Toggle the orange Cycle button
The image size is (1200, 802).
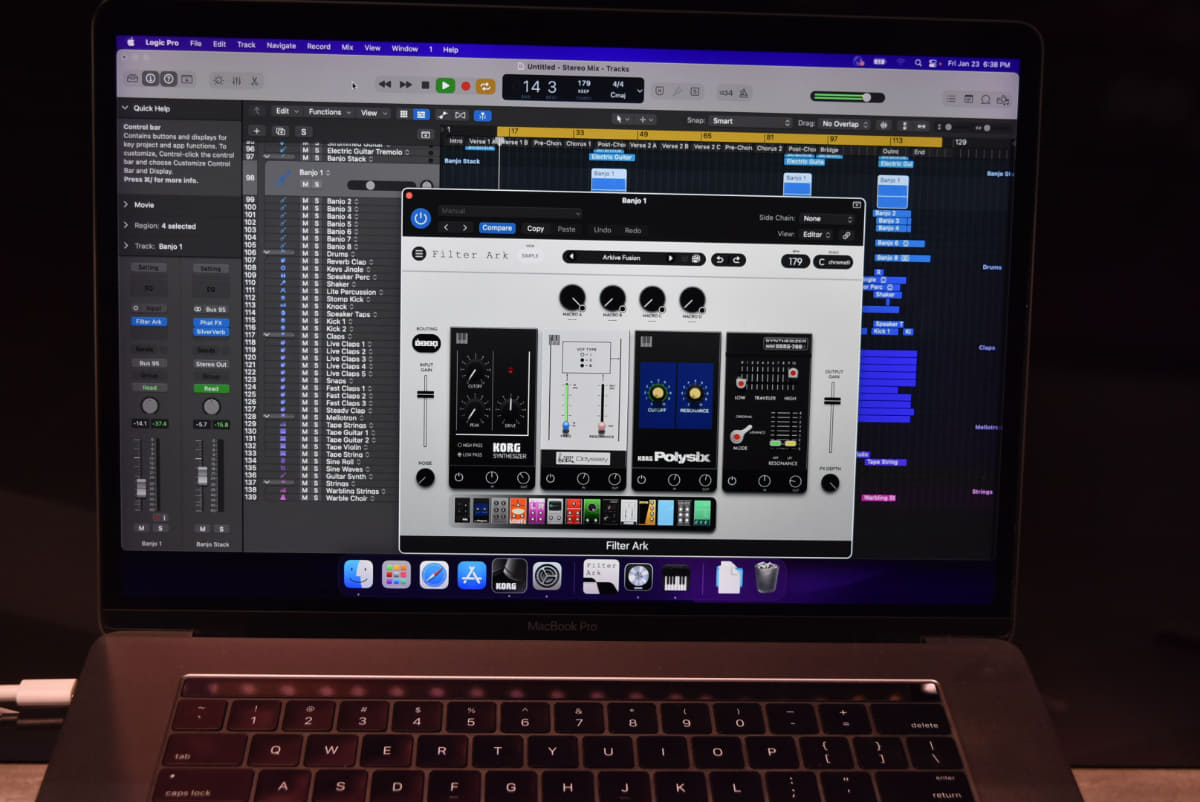pos(485,87)
